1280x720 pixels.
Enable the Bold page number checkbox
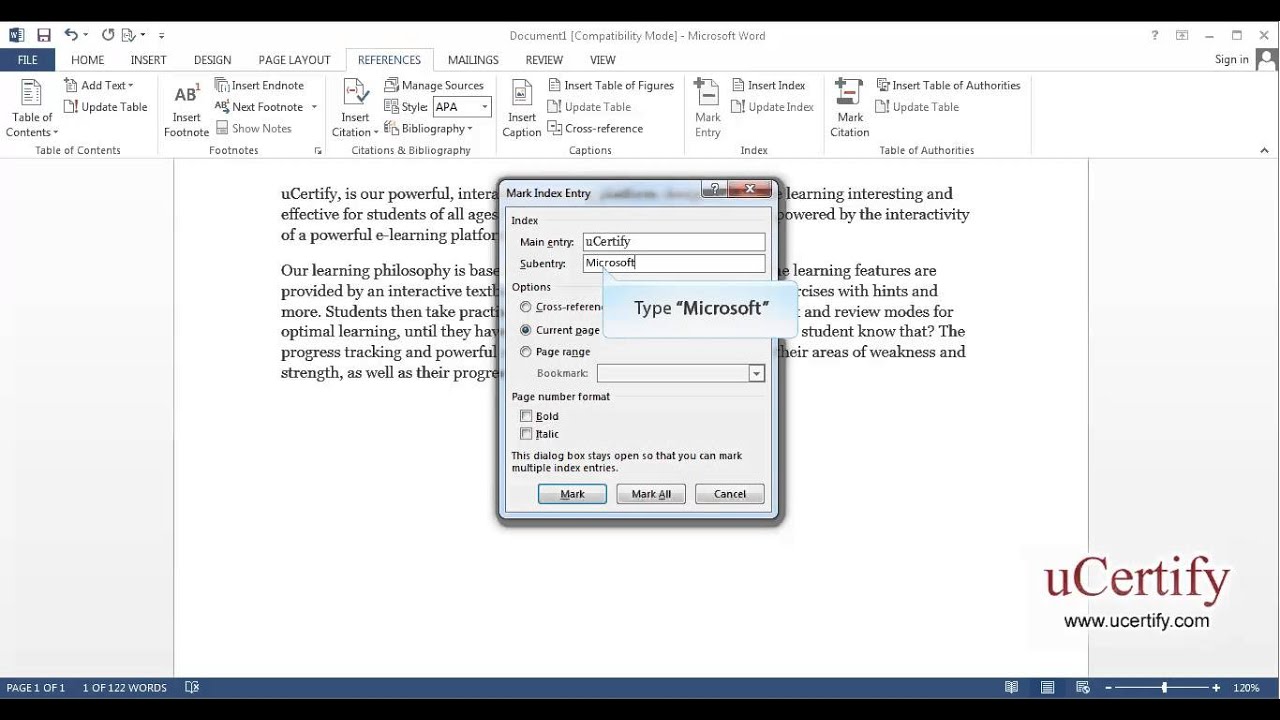pos(526,416)
